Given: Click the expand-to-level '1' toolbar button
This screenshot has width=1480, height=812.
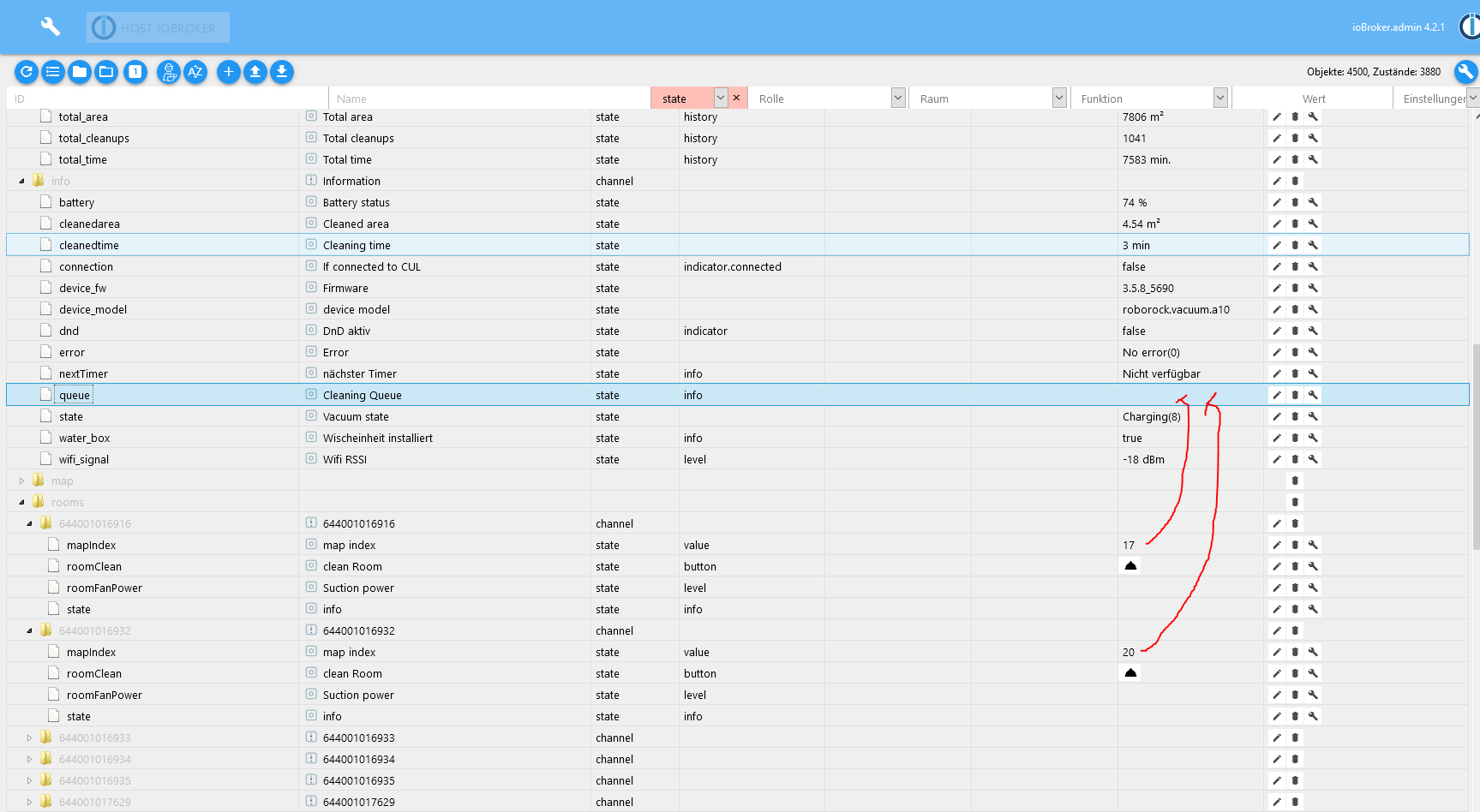Looking at the screenshot, I should pos(135,72).
